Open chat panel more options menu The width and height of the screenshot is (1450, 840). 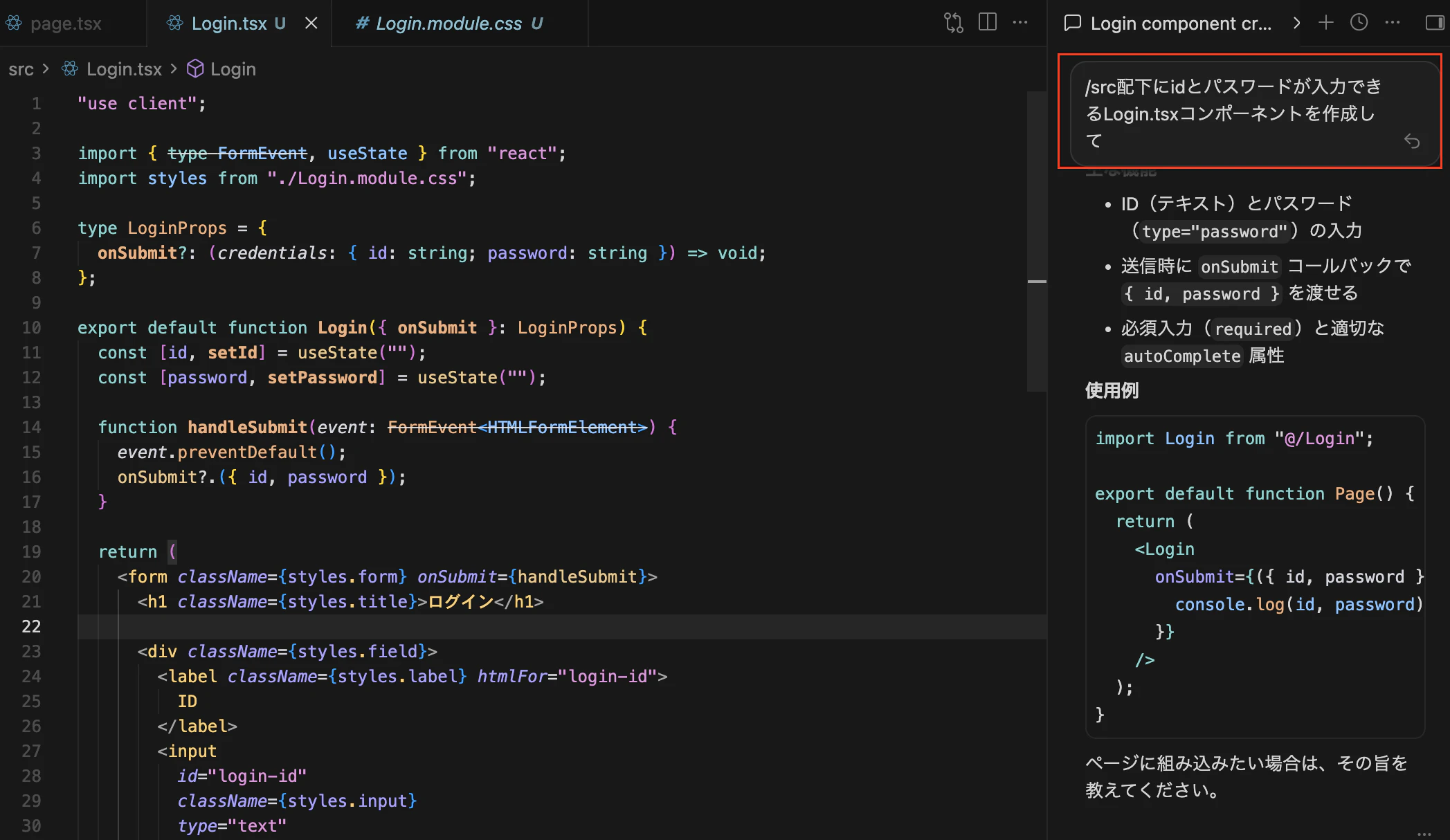1393,23
